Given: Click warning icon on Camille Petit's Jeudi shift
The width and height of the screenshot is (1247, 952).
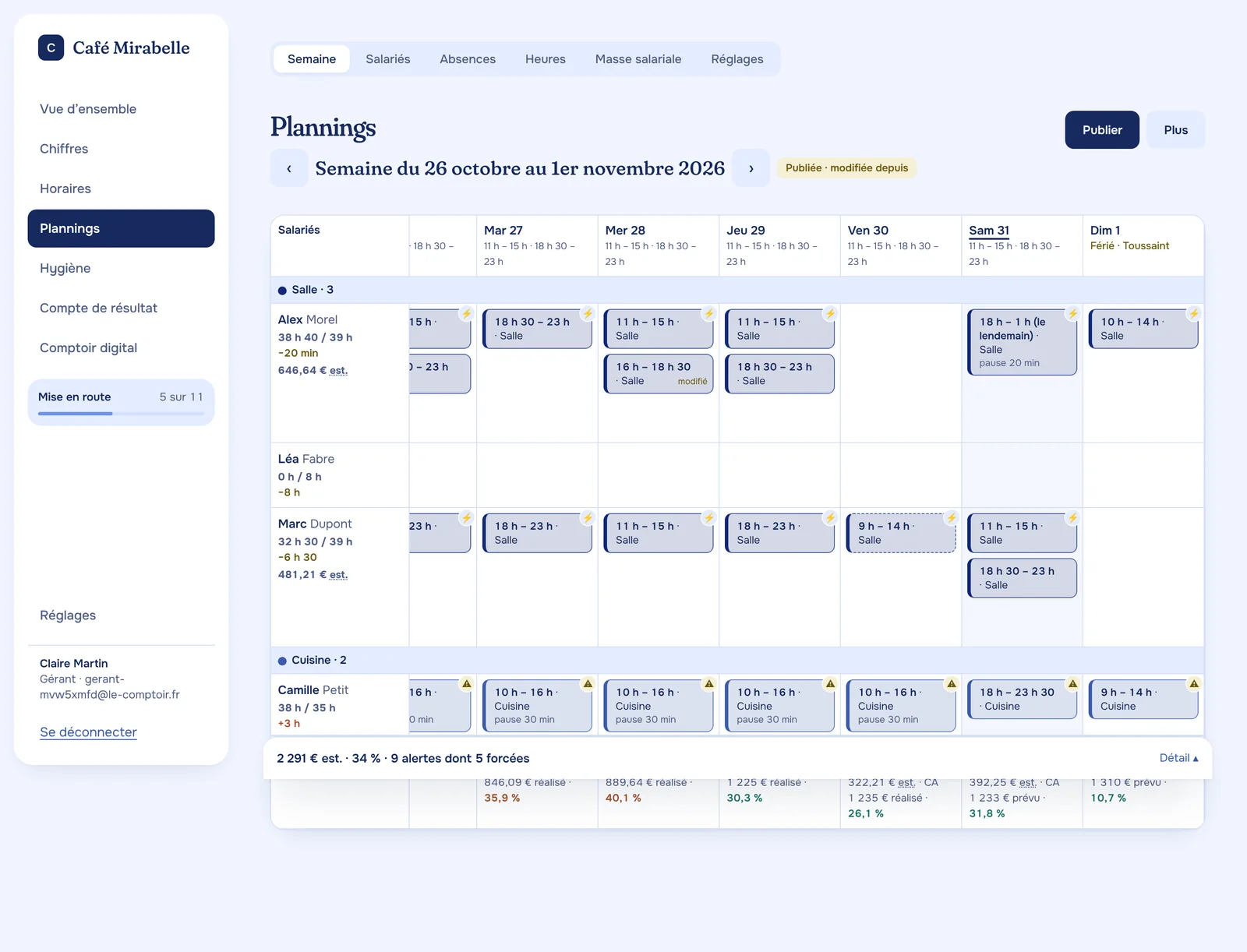Looking at the screenshot, I should point(830,684).
